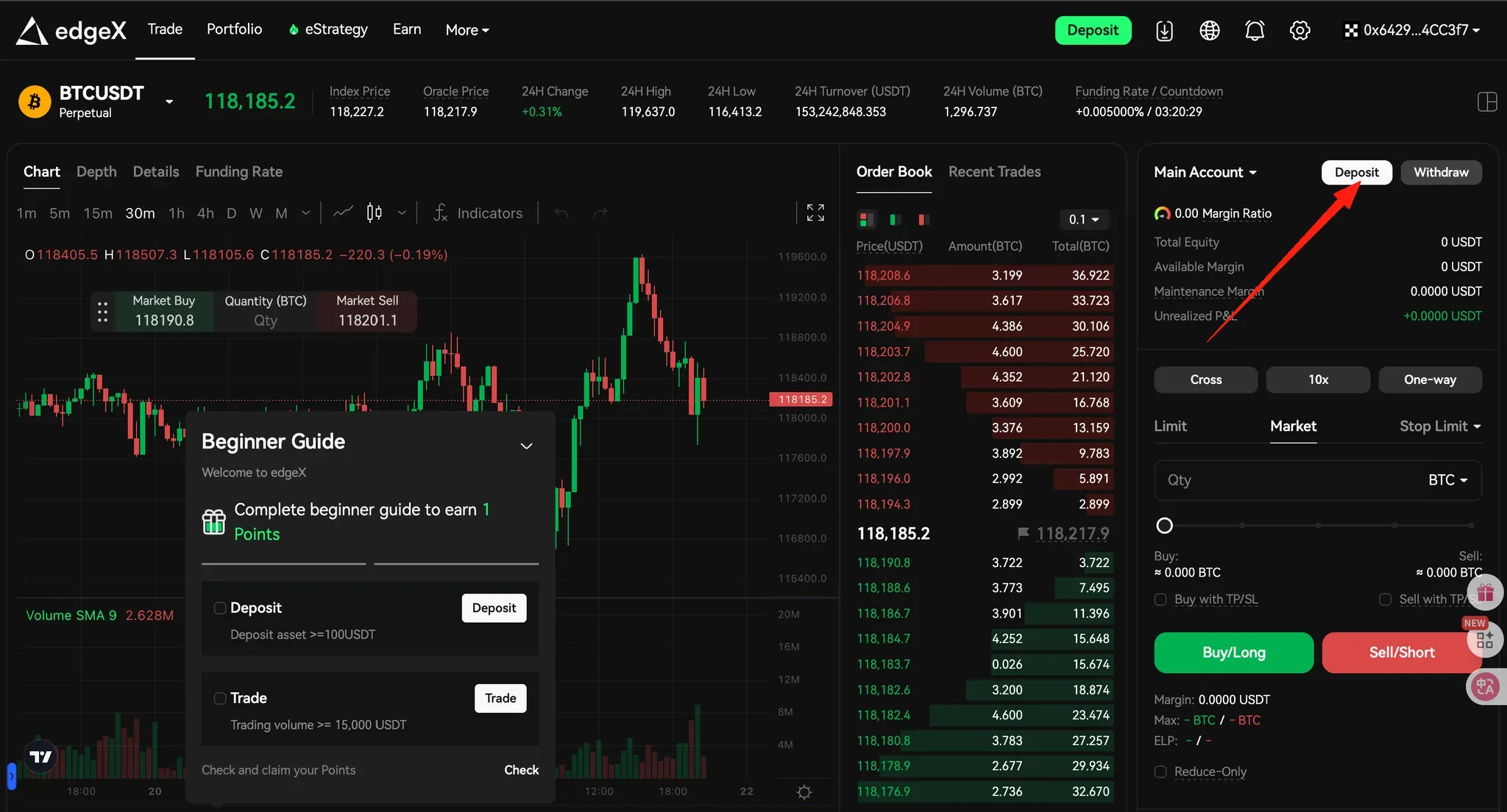
Task: Open the Portfolio menu
Action: [x=234, y=29]
